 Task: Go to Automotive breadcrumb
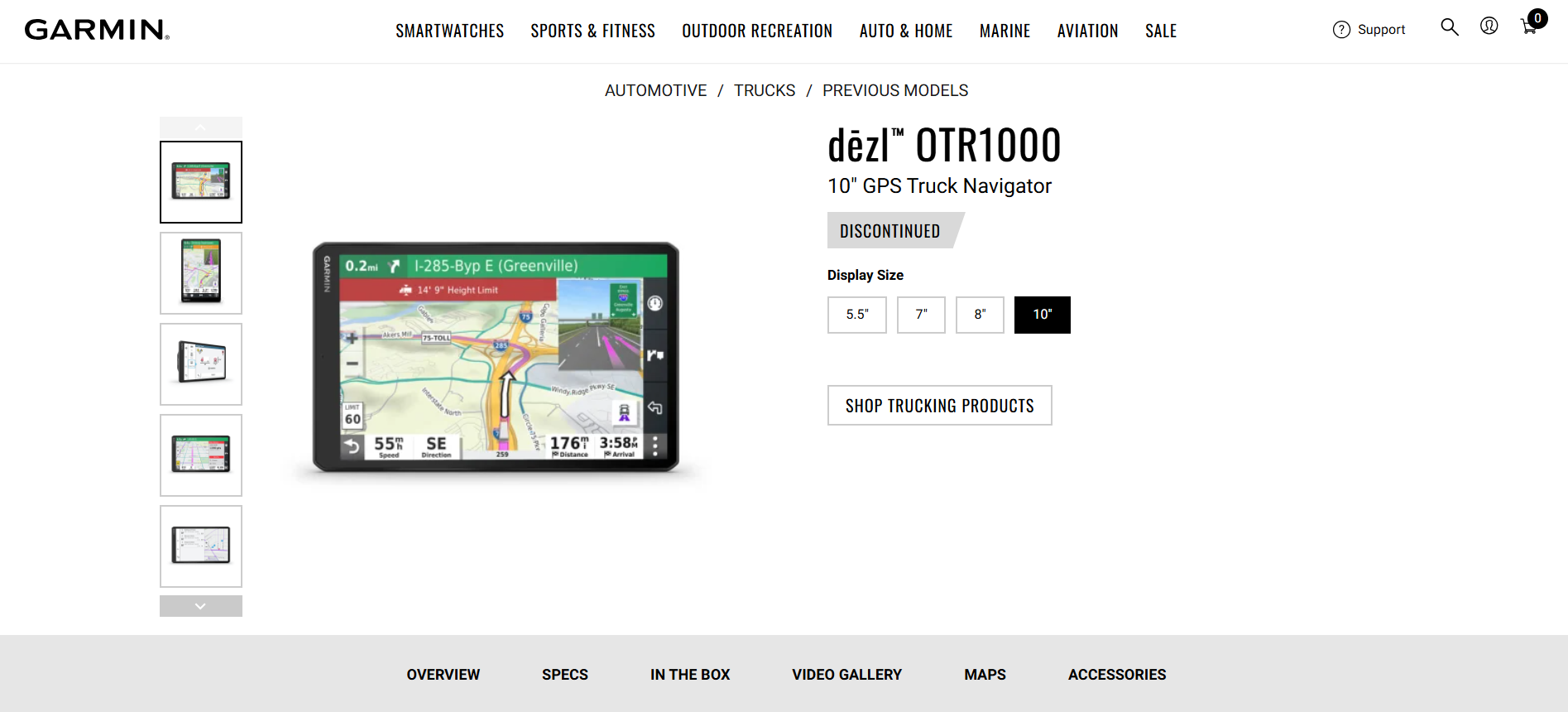(655, 90)
